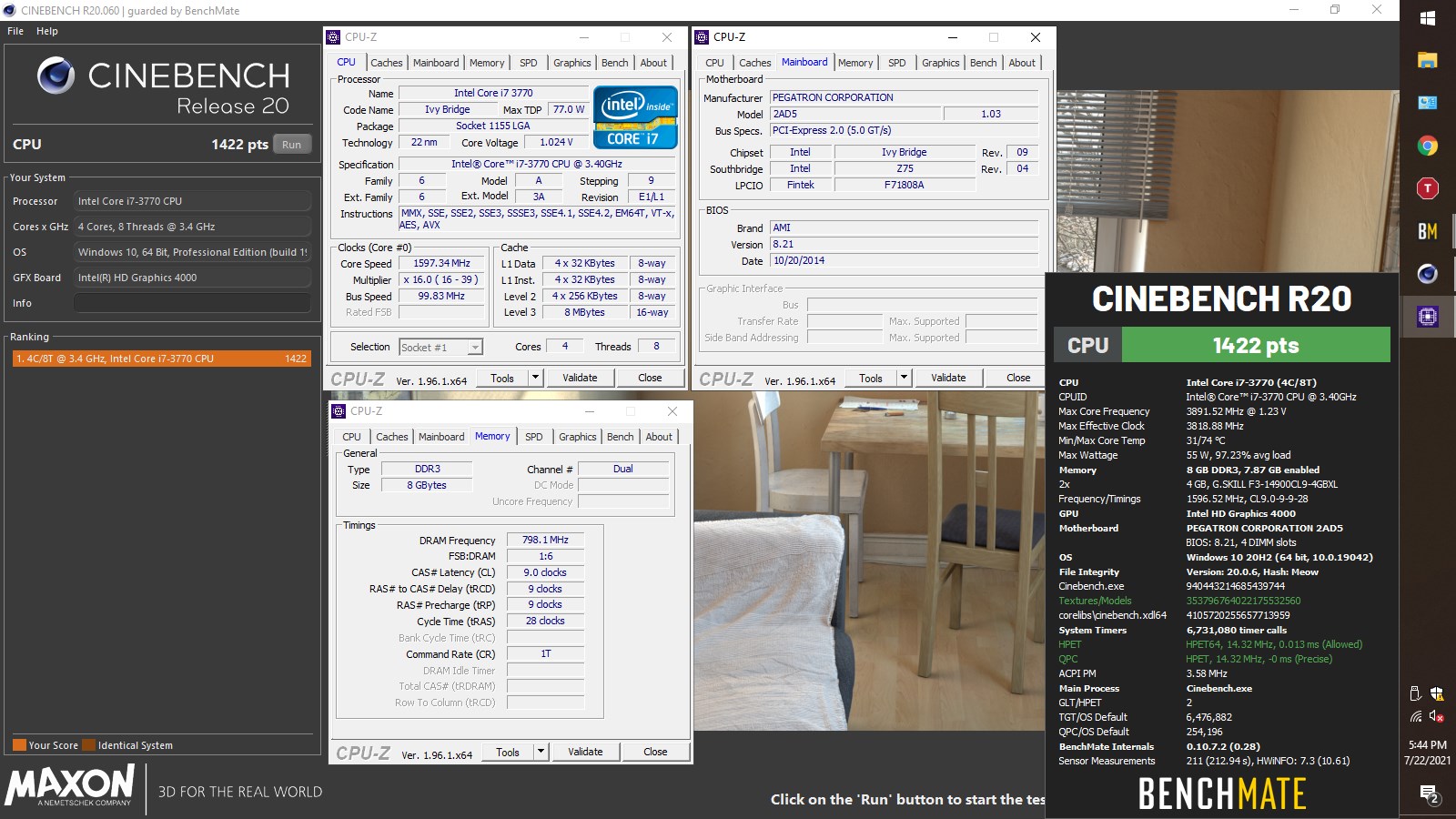
Task: Click the PEGATRON CORPORATION manufacturer field
Action: 904,97
